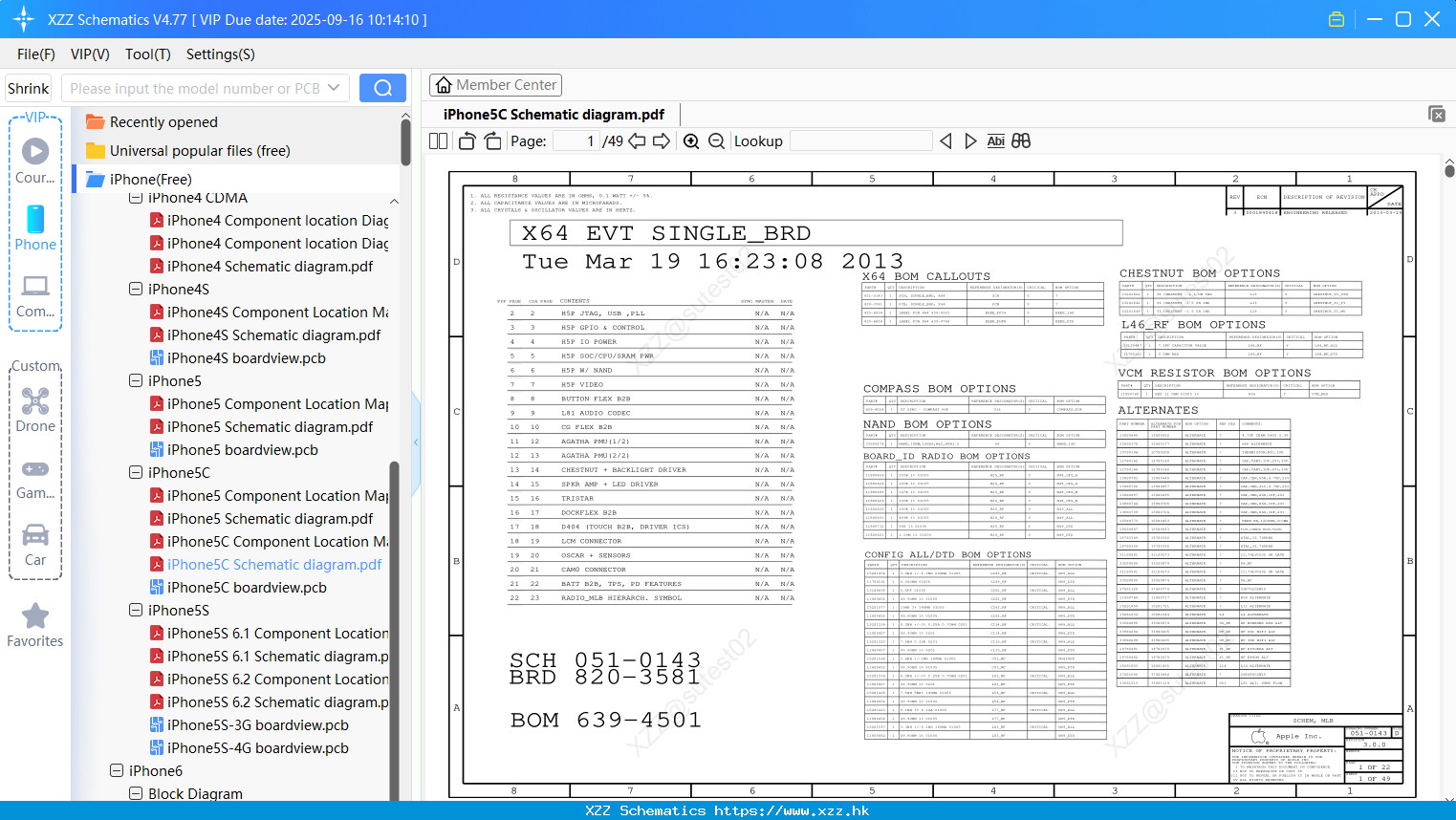Open the Game console category
Image resolution: width=1456 pixels, height=820 pixels.
tap(35, 478)
